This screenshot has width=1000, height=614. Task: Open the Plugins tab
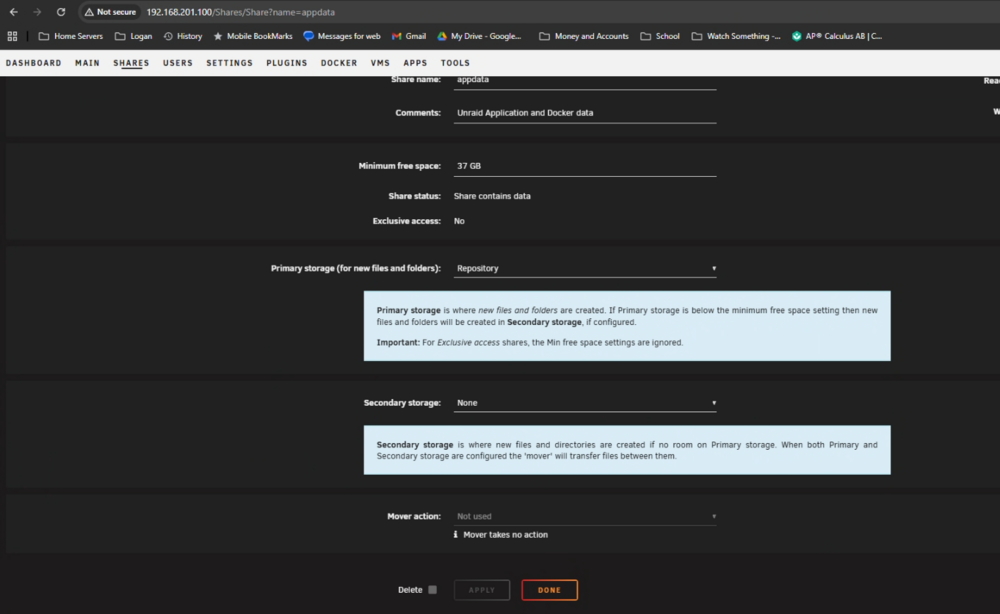[287, 63]
